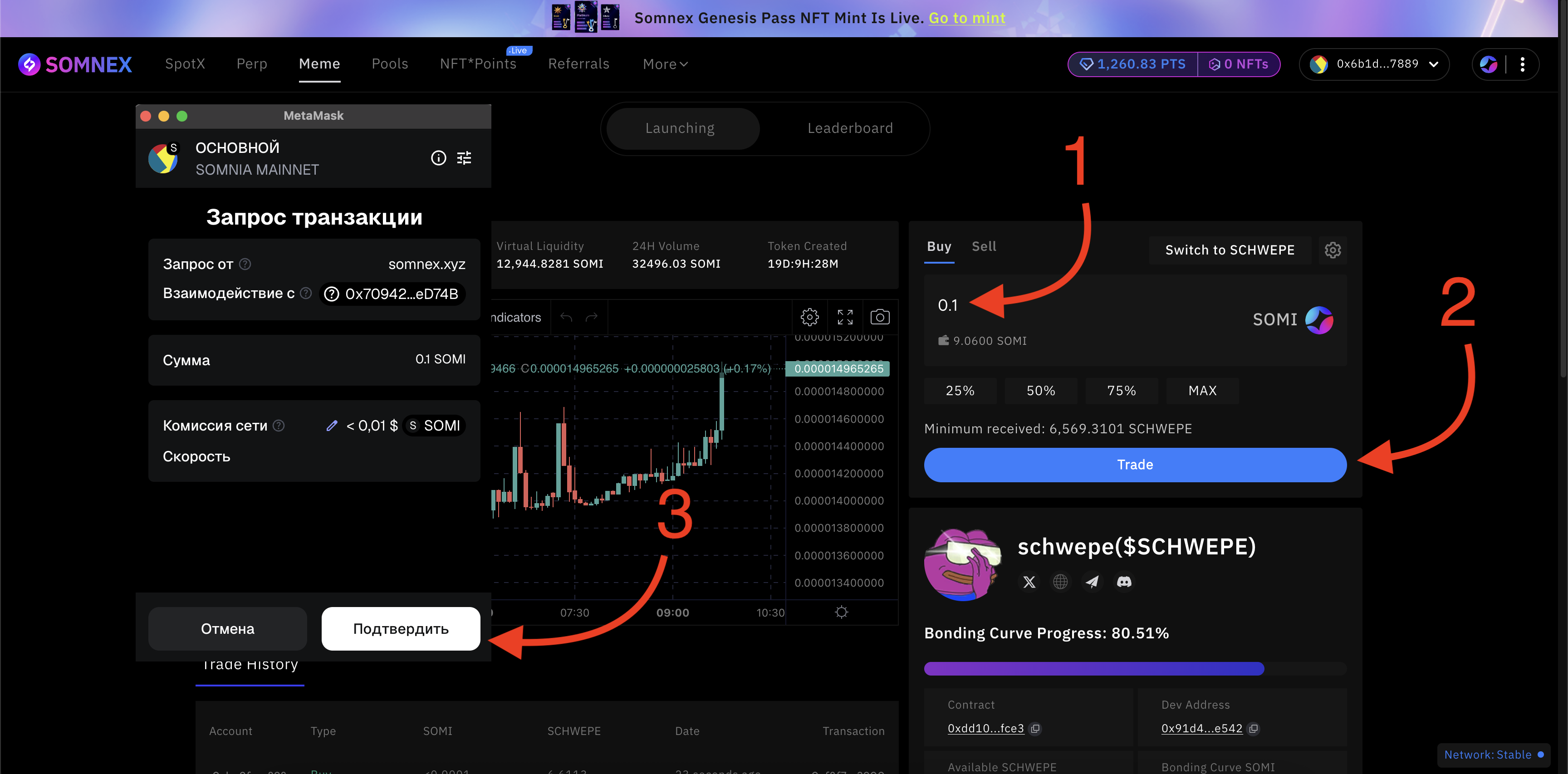Click the Somnex logo icon
Image resolution: width=1568 pixels, height=774 pixels.
coord(29,64)
